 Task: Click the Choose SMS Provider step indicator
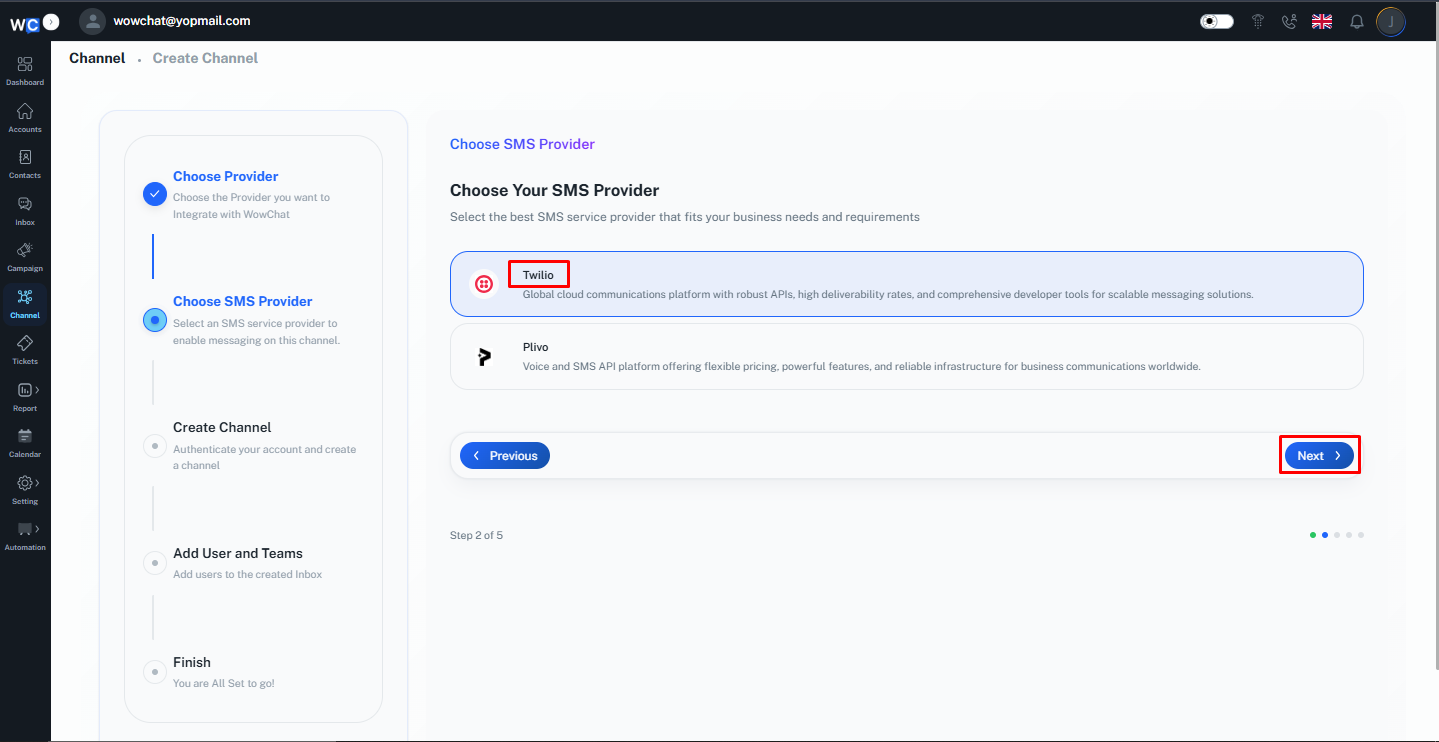[x=154, y=320]
